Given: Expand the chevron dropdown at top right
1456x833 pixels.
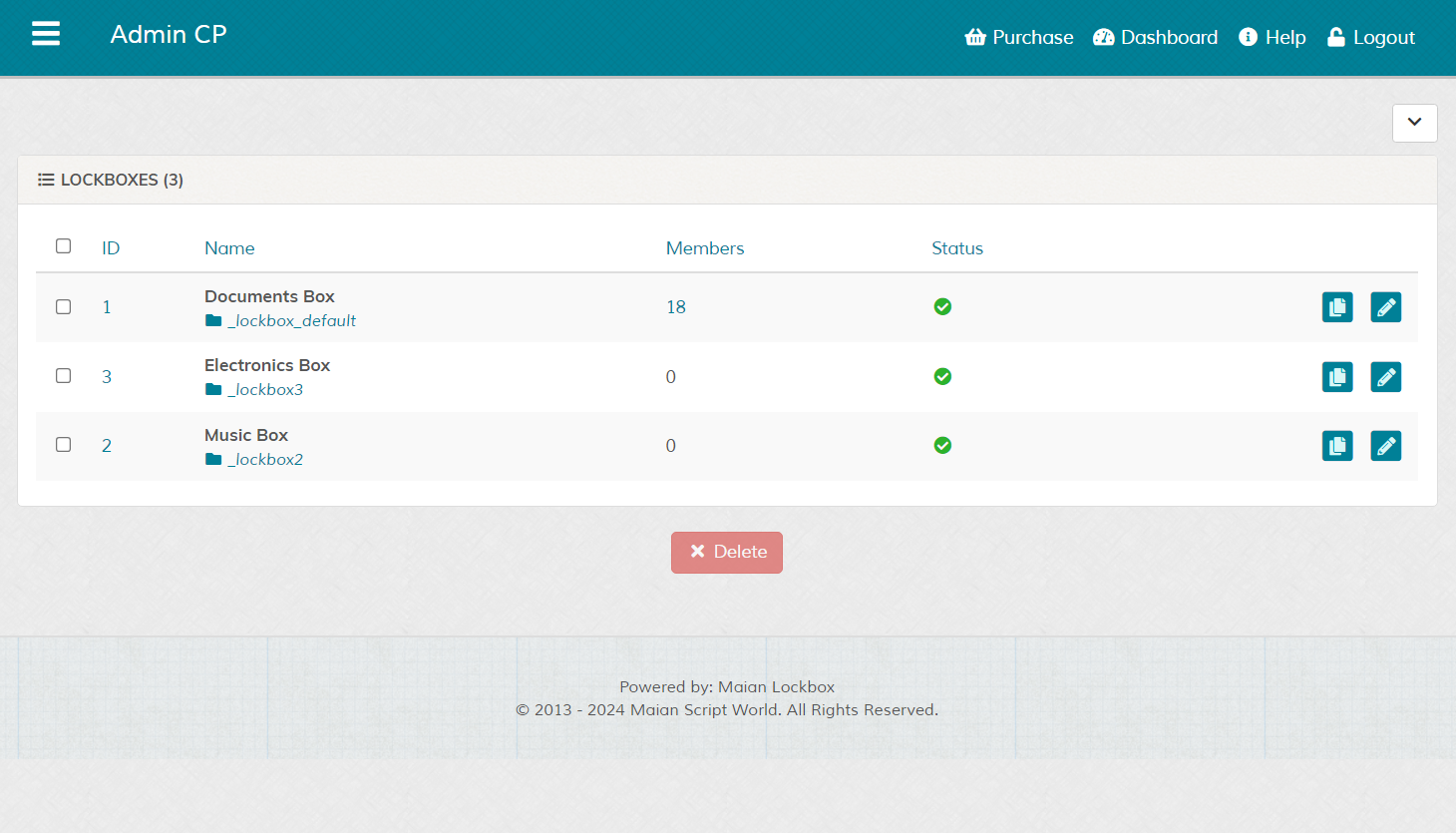Looking at the screenshot, I should (1414, 123).
